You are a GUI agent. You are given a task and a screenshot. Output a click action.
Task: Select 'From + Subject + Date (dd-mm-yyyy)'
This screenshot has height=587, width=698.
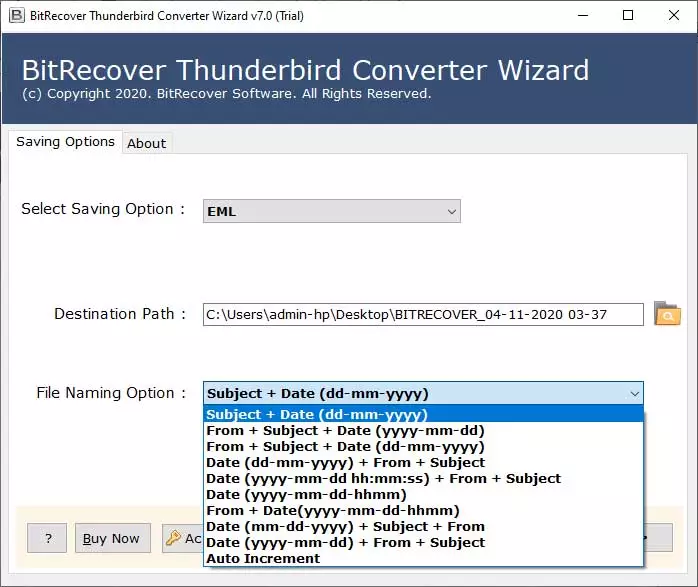[x=345, y=447]
